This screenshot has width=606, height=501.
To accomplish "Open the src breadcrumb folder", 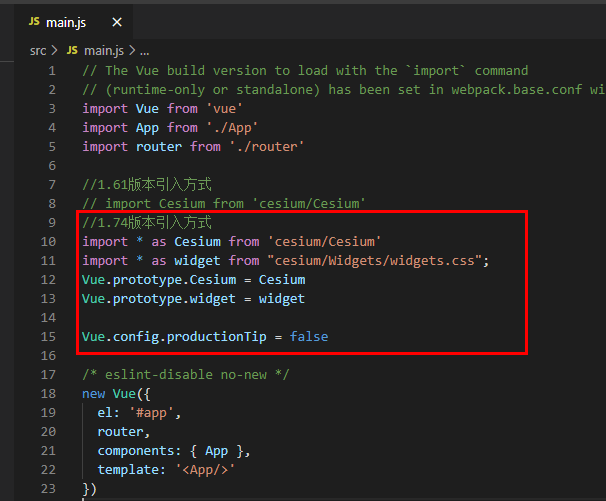I will coord(38,51).
